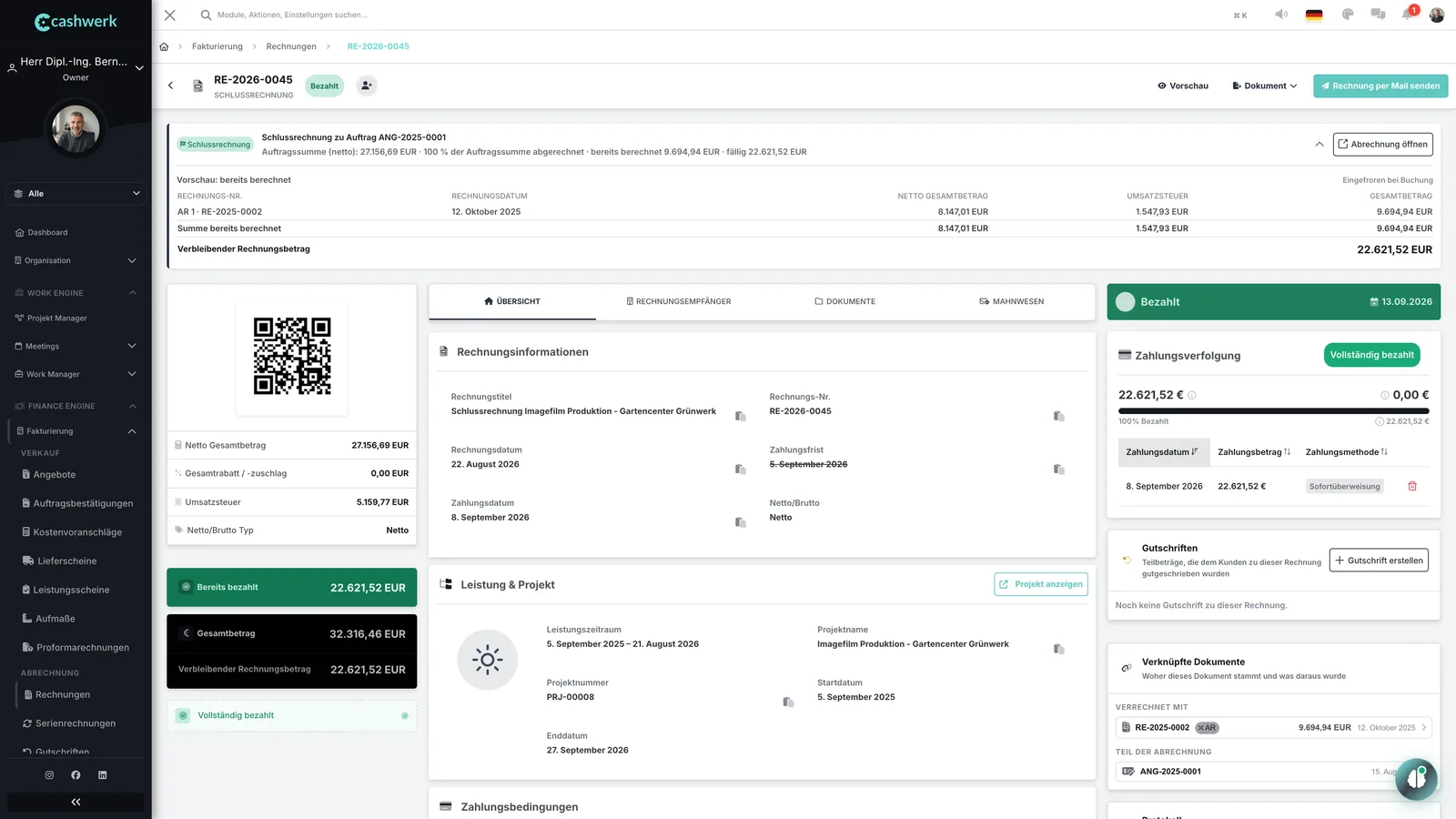This screenshot has height=819, width=1456.
Task: Open the Facebook icon in sidebar footer
Action: tap(76, 775)
